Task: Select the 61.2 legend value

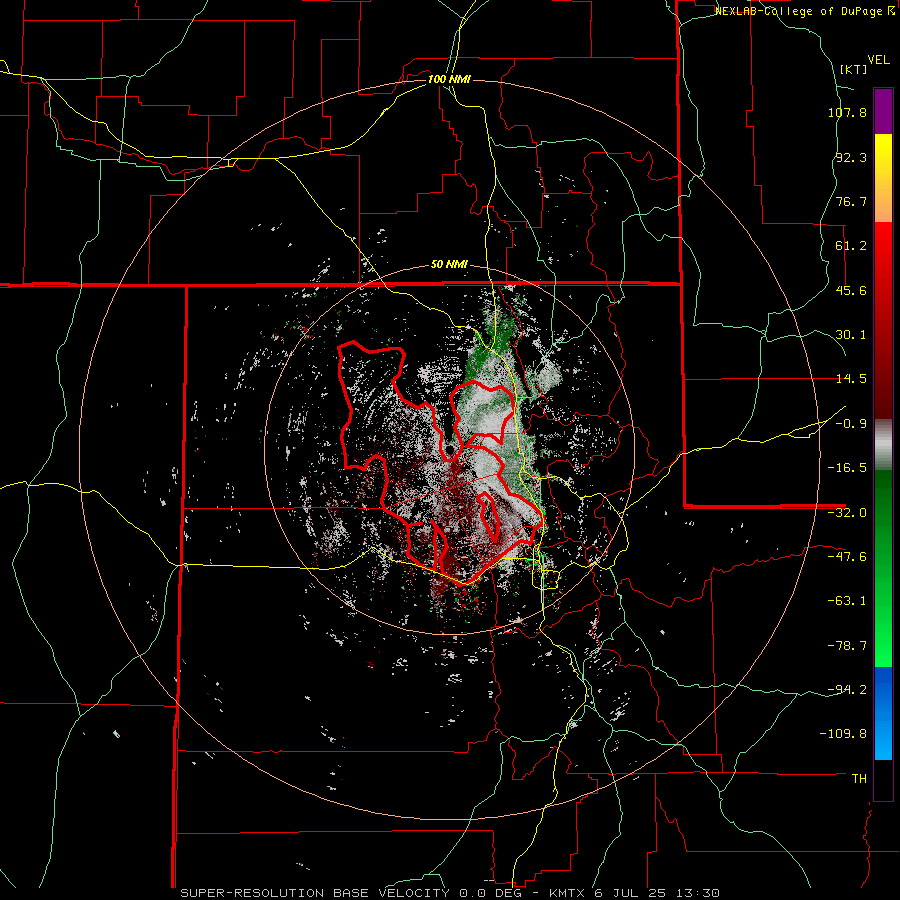Action: (851, 246)
